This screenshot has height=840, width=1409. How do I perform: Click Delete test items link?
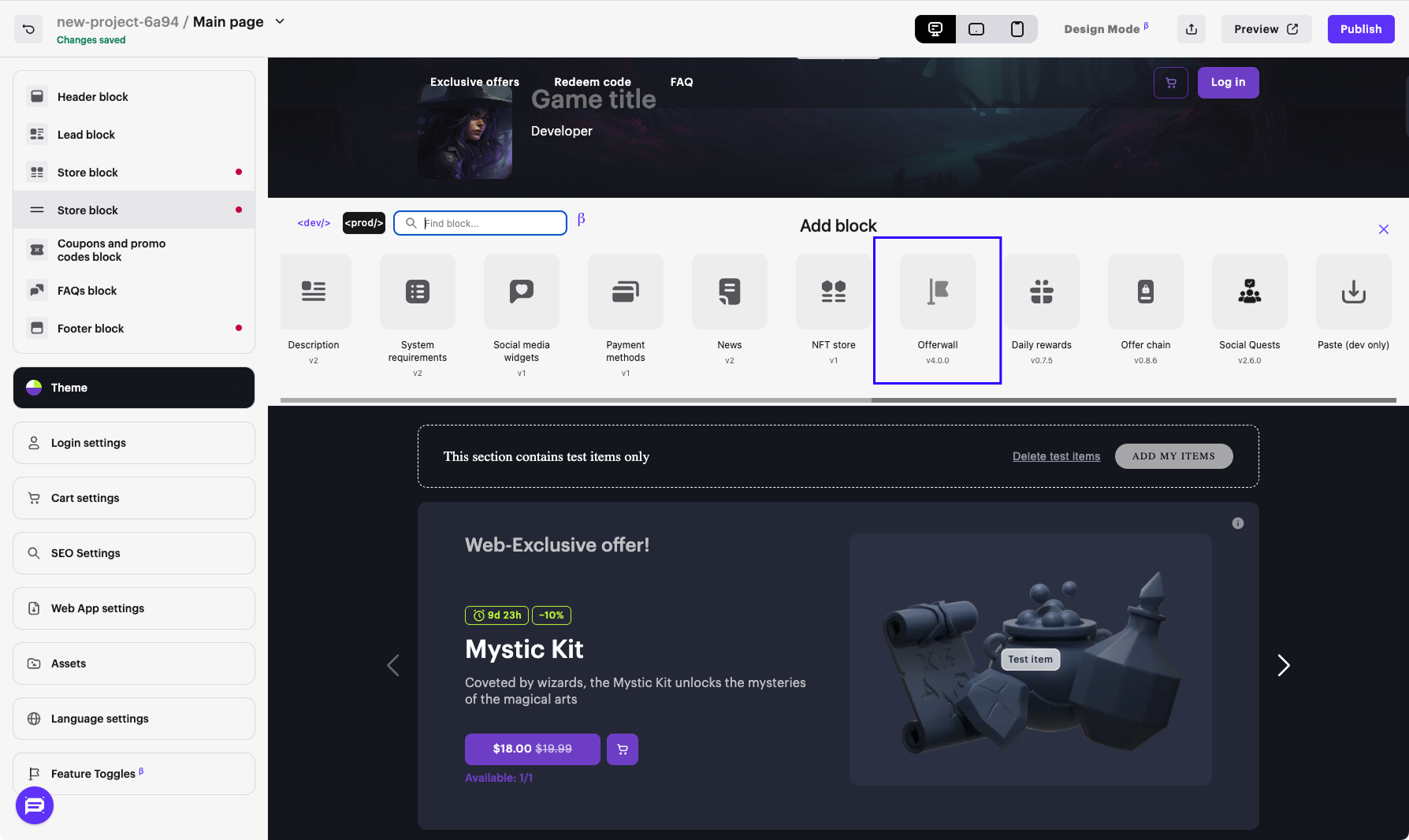[1056, 456]
